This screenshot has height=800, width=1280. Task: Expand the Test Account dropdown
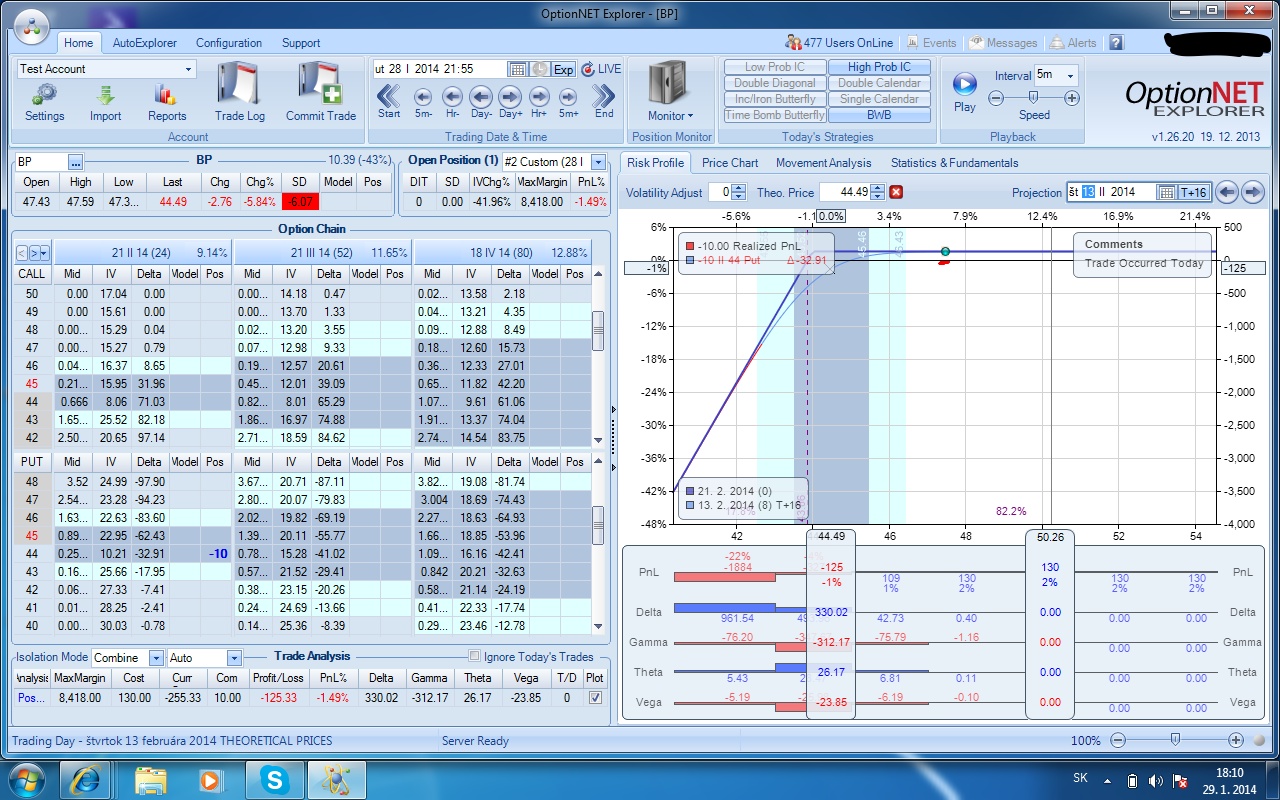[x=188, y=69]
